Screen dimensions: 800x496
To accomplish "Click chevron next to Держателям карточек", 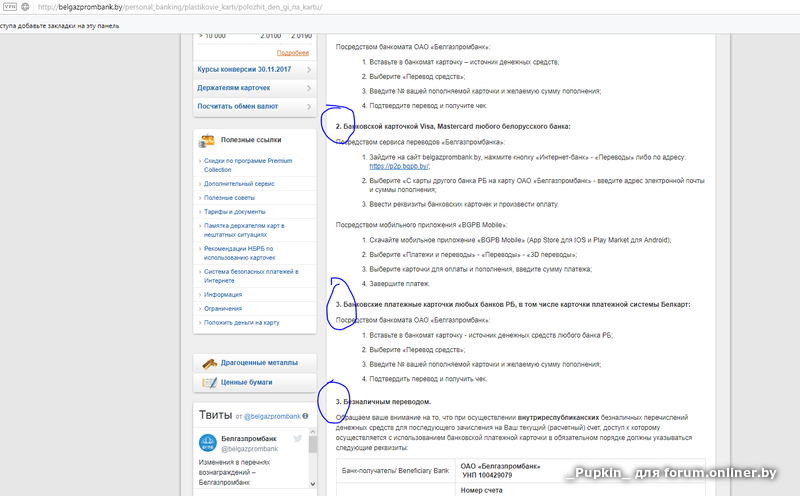I will click(x=309, y=88).
